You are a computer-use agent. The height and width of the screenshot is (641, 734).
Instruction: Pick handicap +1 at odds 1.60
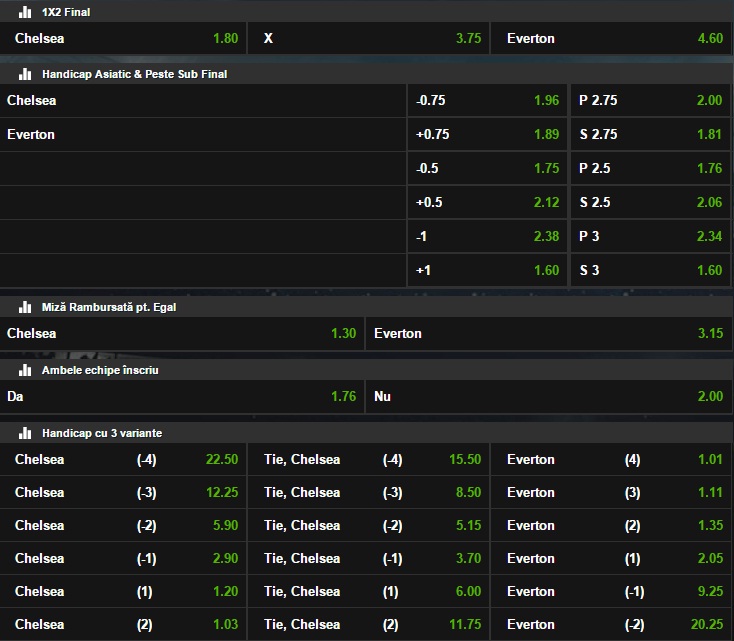click(487, 270)
